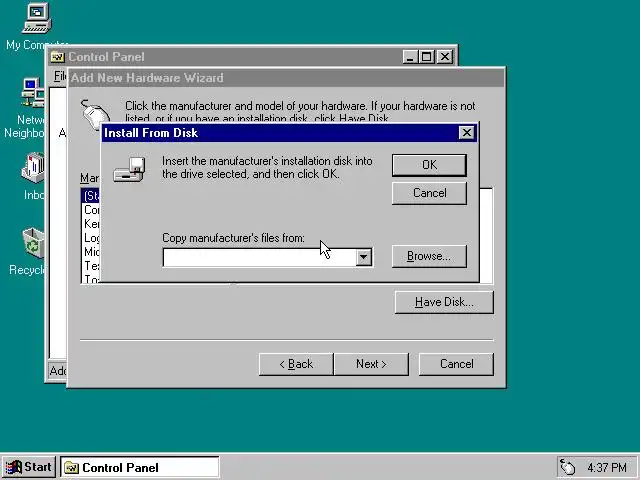
Task: Maximize the Control Panel window
Action: pos(426,57)
